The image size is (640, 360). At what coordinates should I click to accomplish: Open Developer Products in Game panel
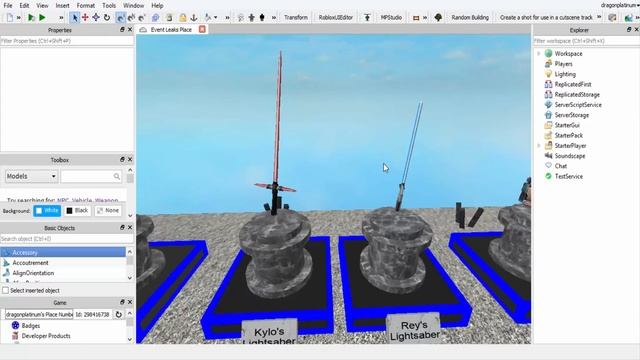(46, 336)
